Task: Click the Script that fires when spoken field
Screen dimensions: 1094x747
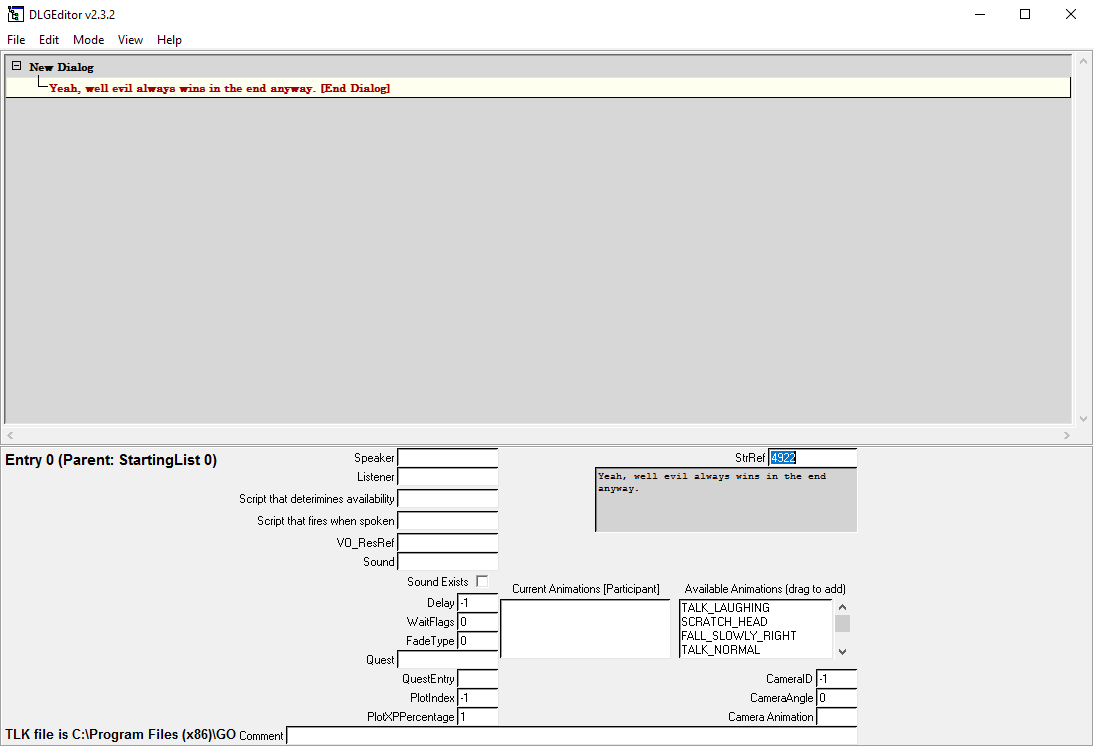Action: coord(447,521)
